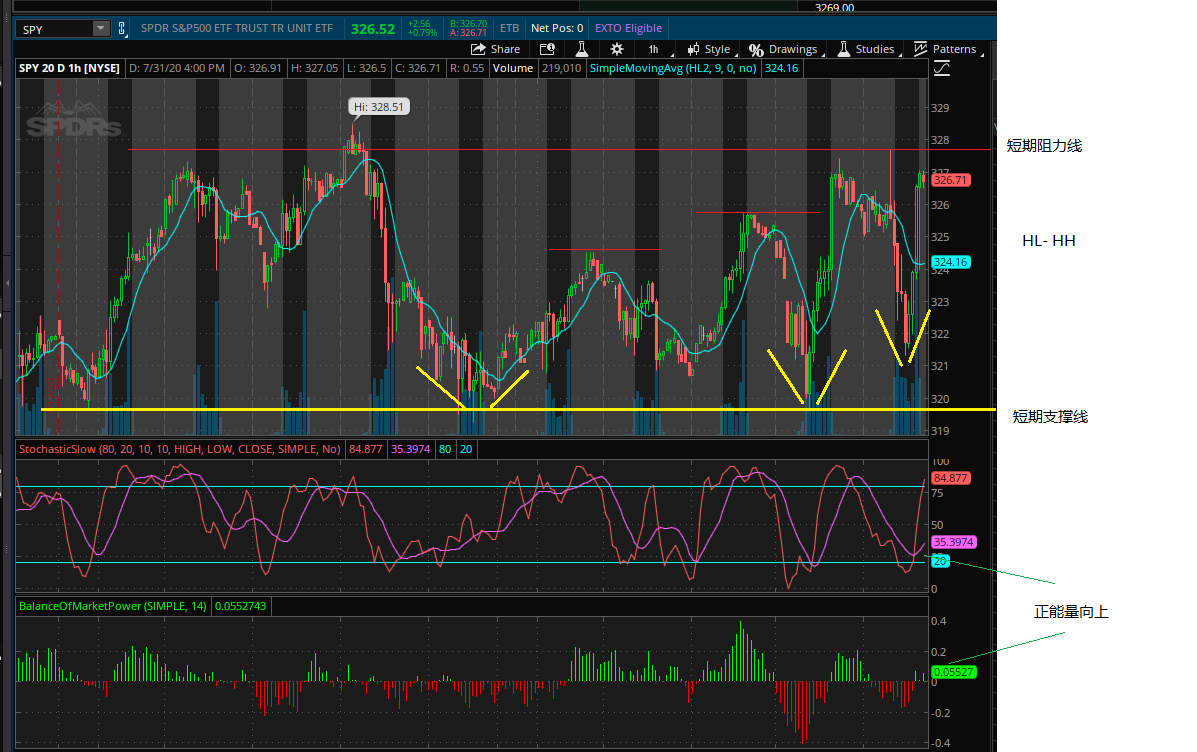
Task: Click the Hi: 328.51 price bubble
Action: (x=379, y=107)
